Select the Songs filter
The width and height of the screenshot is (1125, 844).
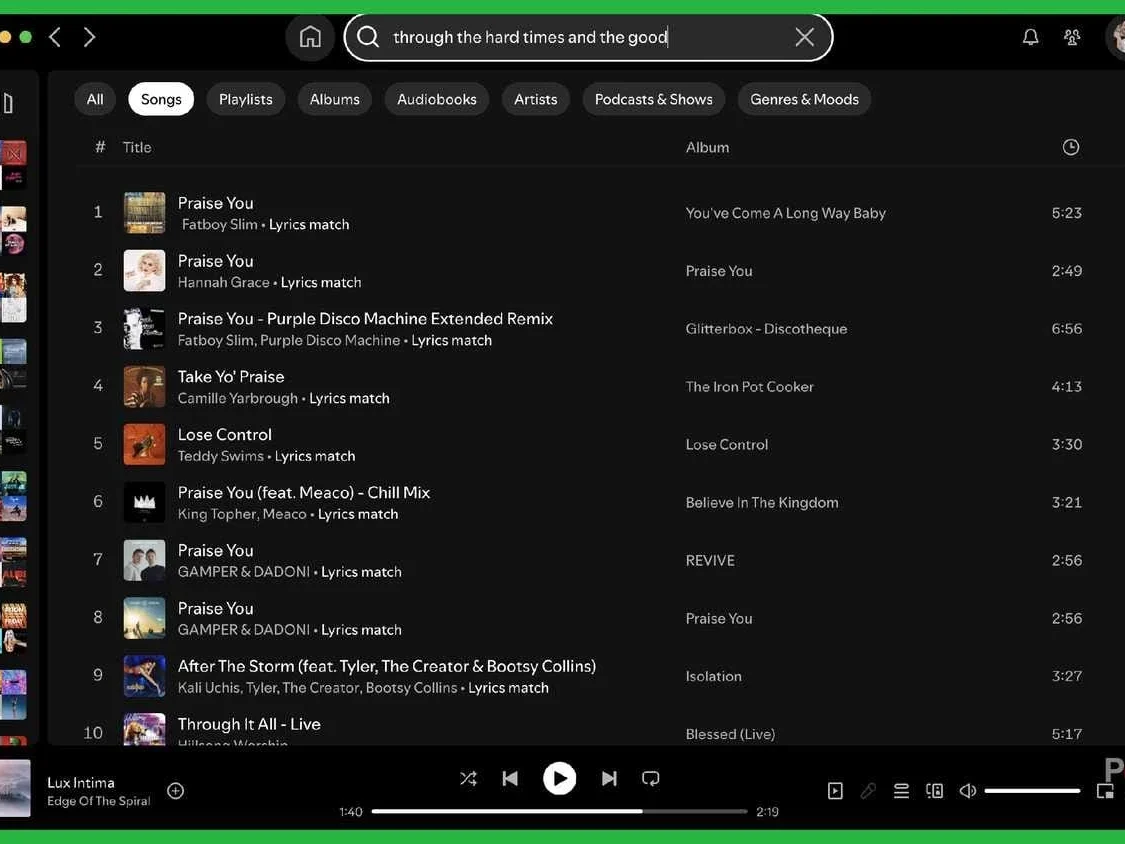[x=161, y=99]
